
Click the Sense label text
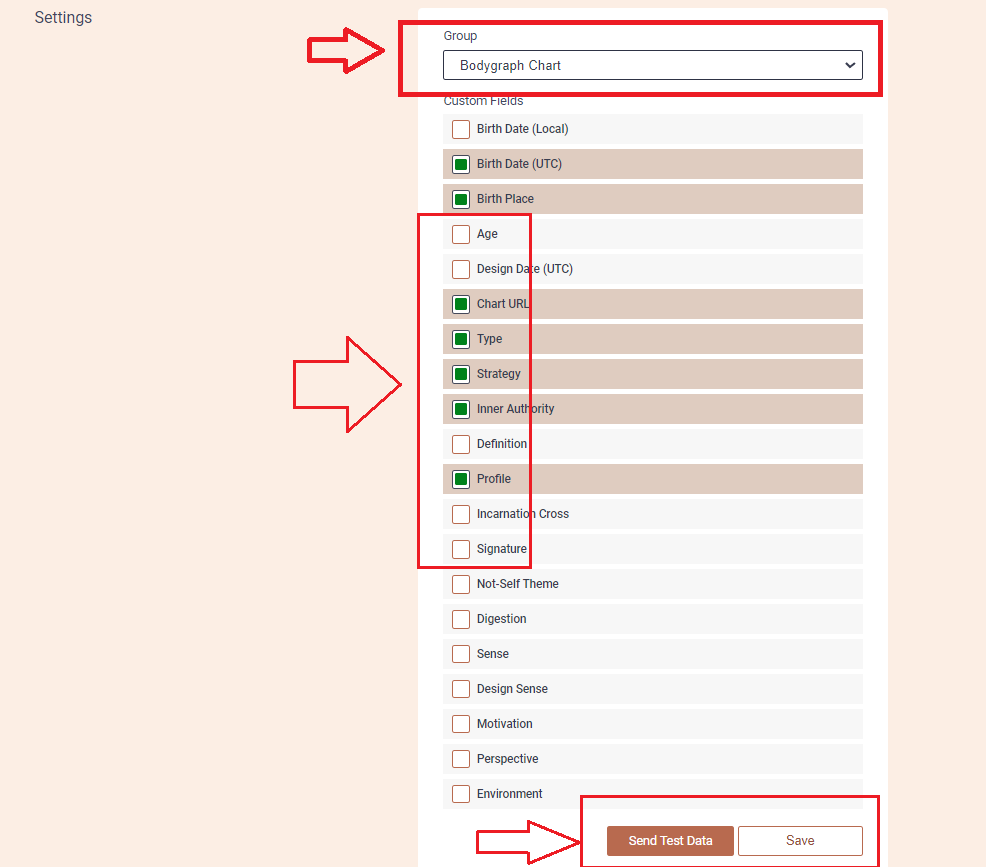[493, 654]
